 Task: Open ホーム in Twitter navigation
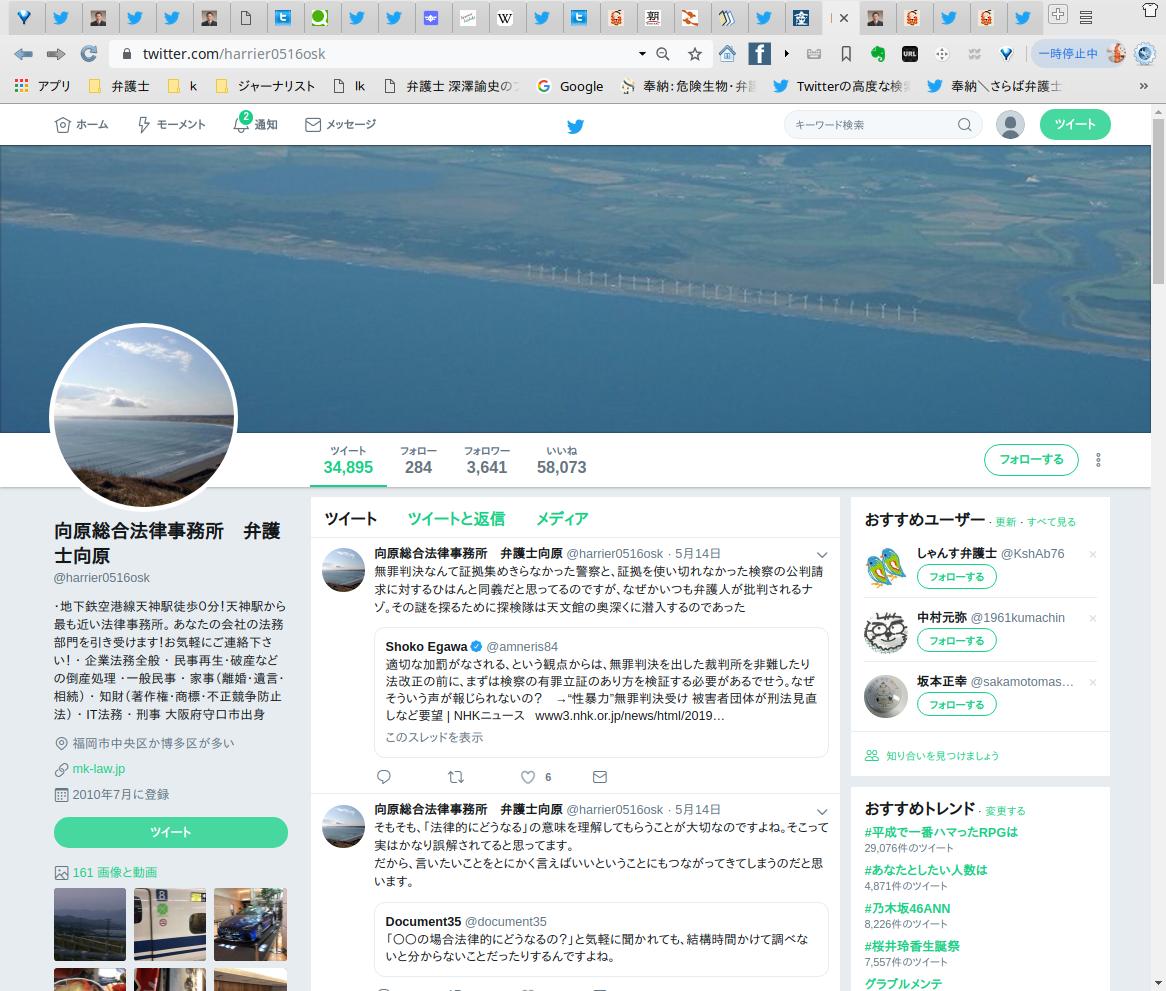83,125
